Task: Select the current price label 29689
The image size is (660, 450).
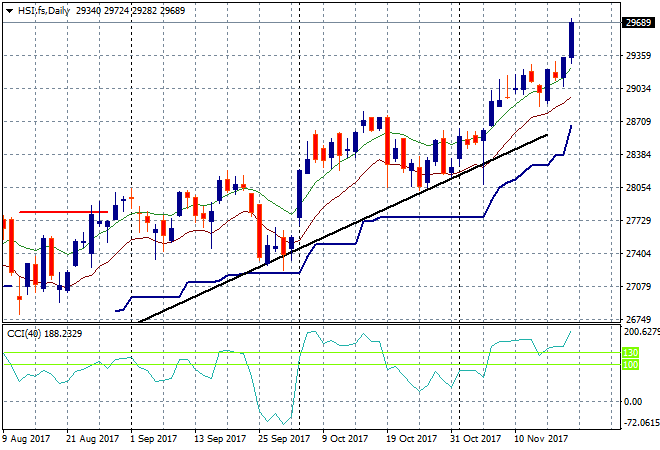Action: click(x=638, y=22)
